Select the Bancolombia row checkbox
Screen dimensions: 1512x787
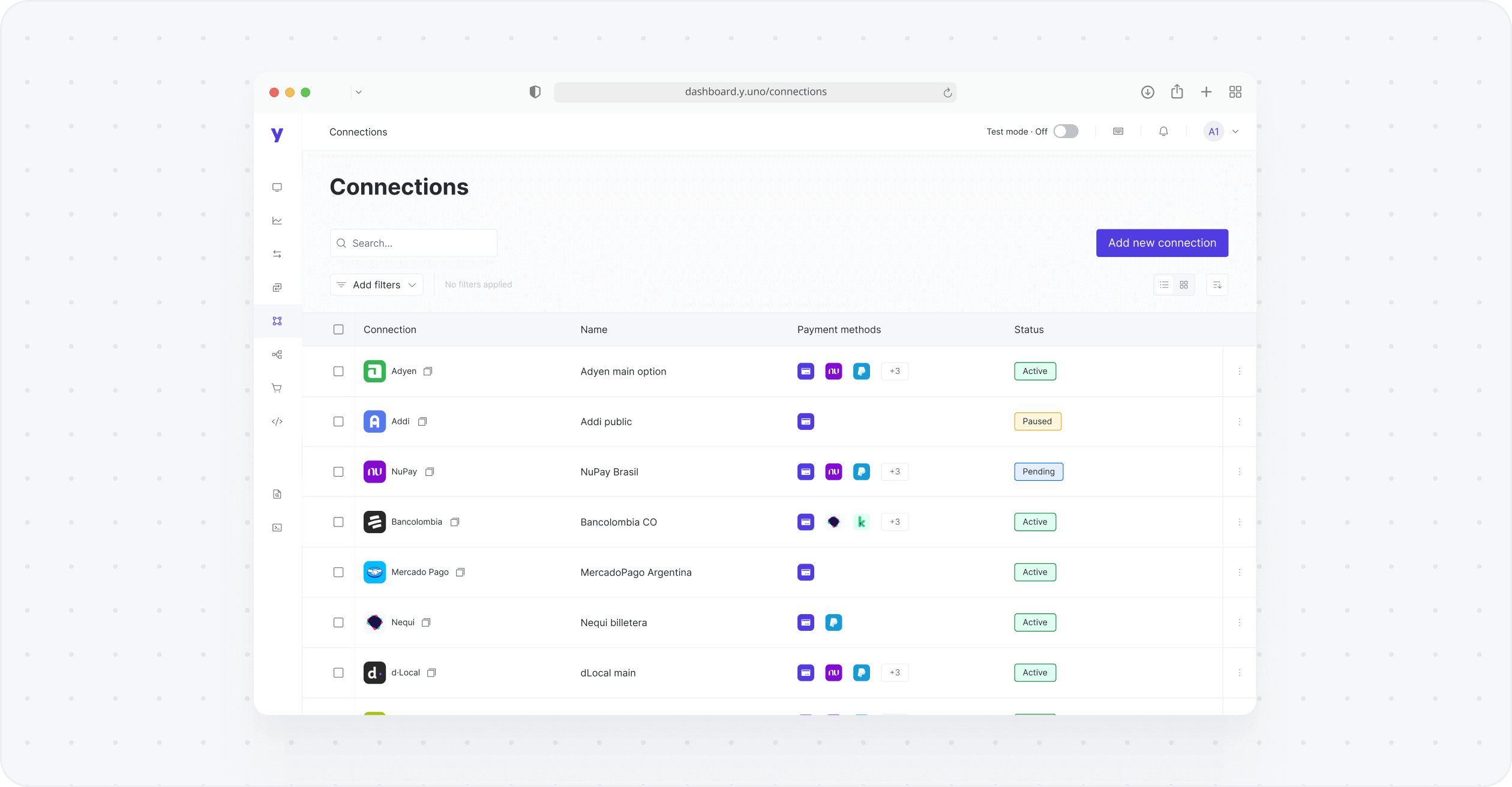(338, 522)
